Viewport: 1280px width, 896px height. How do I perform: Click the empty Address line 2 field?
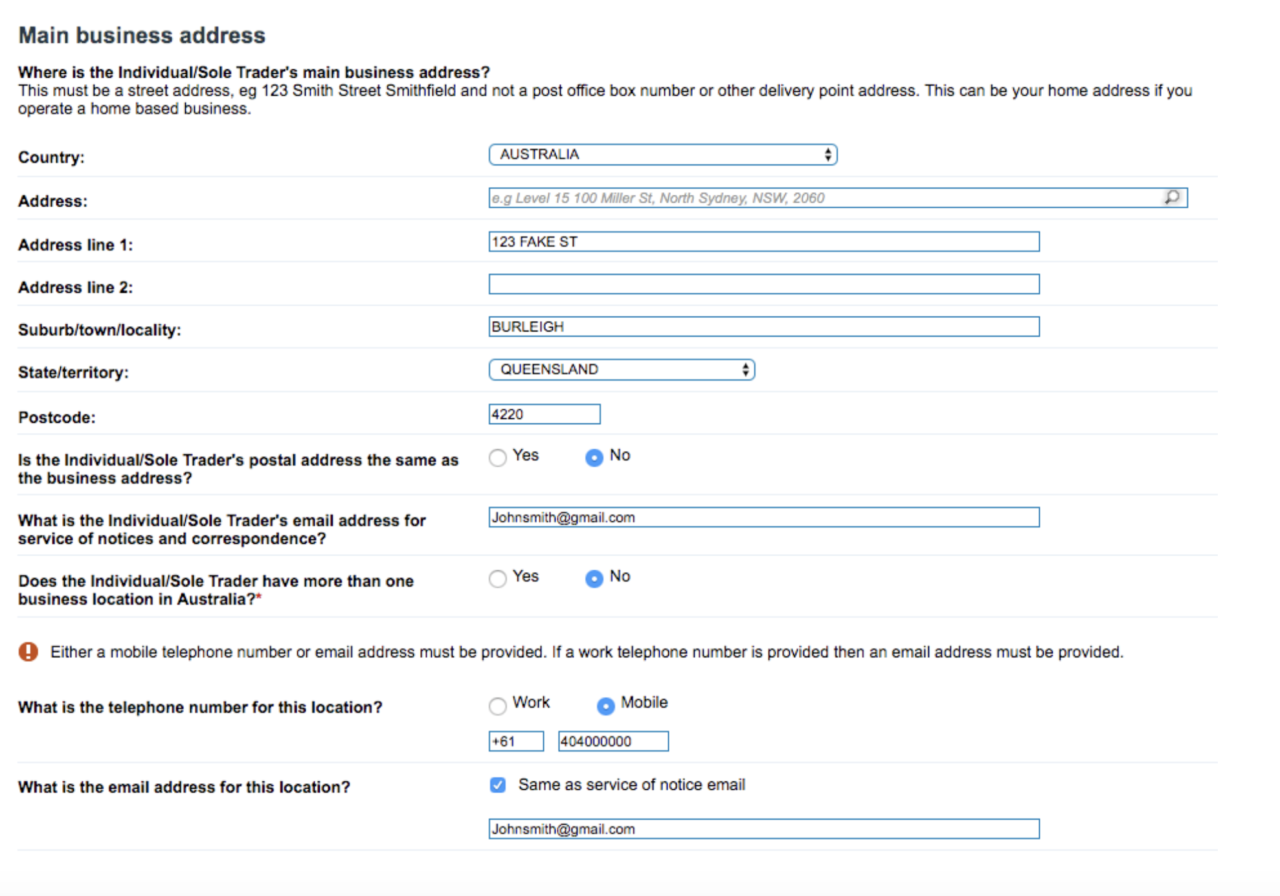pos(763,283)
